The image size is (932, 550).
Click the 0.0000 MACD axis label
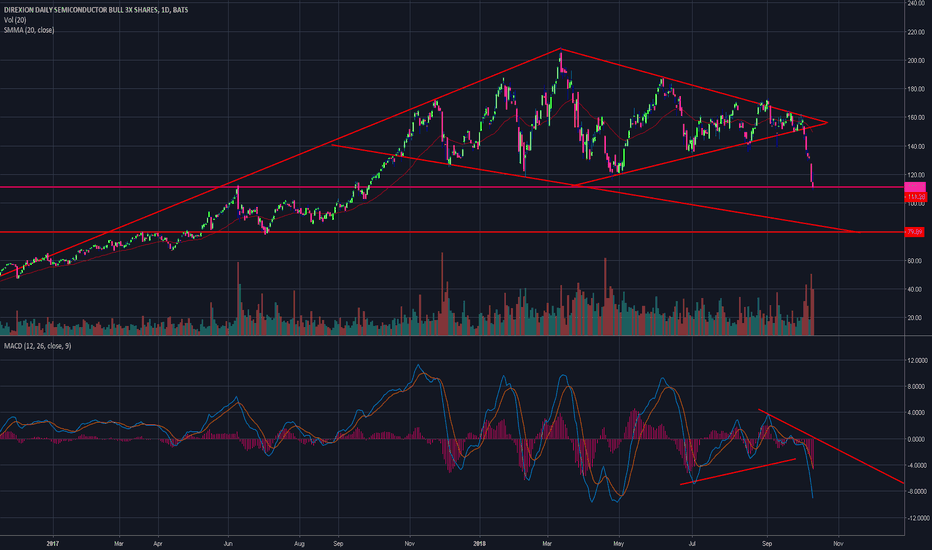(x=918, y=439)
